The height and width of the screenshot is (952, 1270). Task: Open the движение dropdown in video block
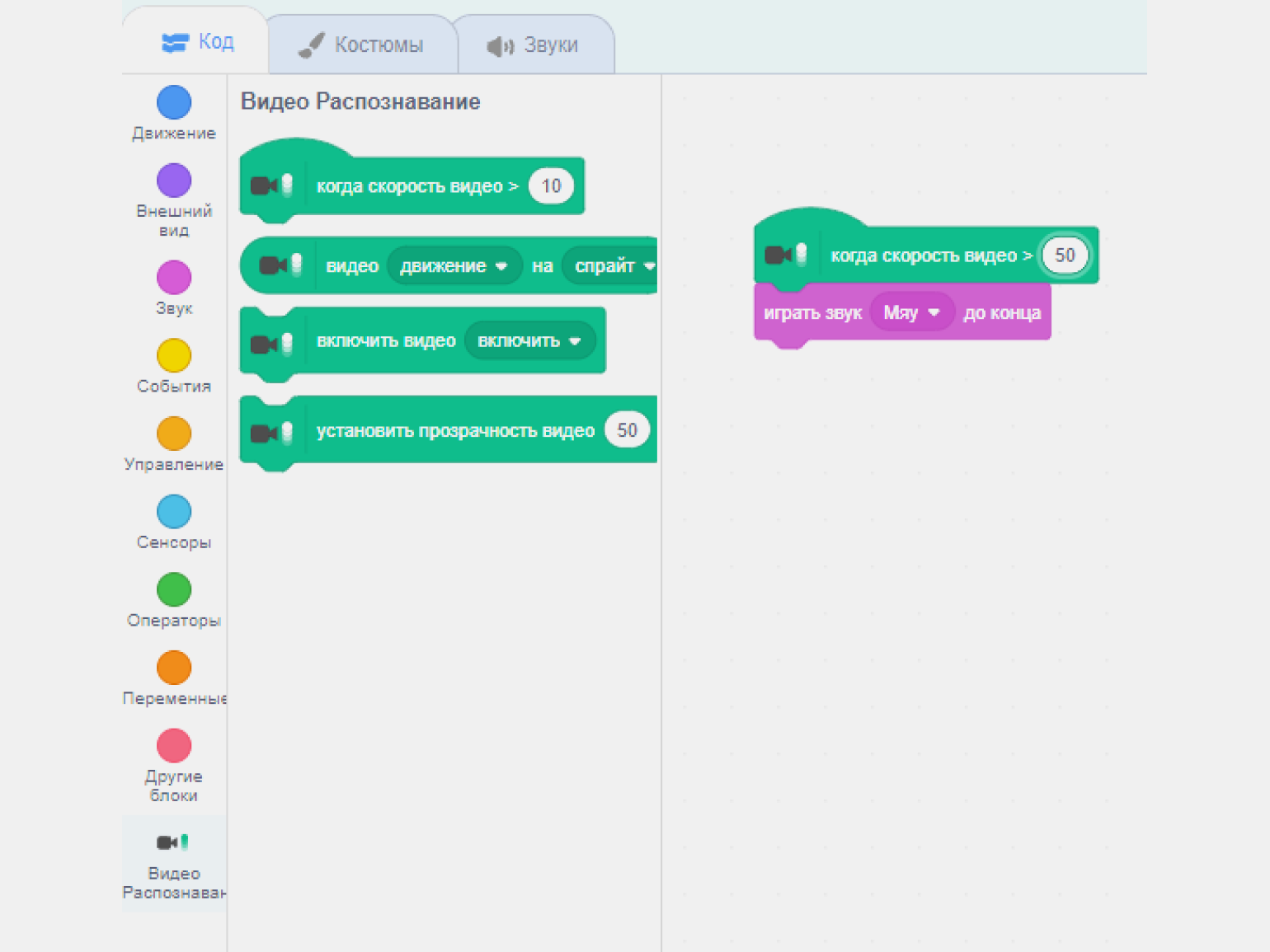tap(454, 266)
